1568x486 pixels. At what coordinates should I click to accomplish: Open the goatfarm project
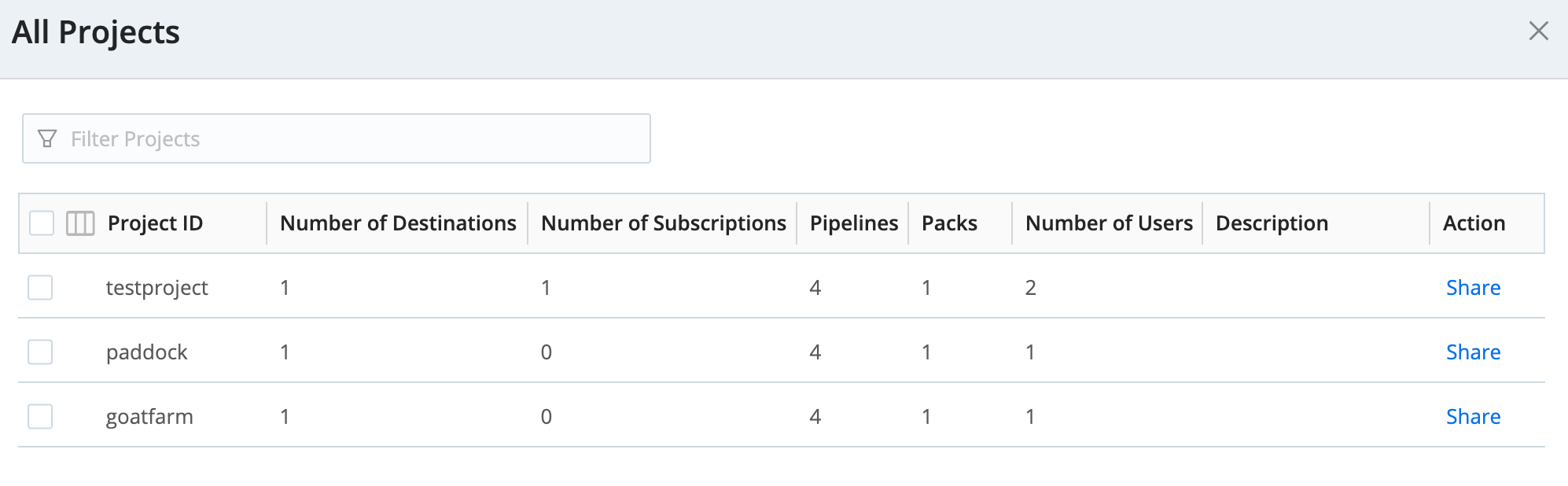click(x=149, y=416)
